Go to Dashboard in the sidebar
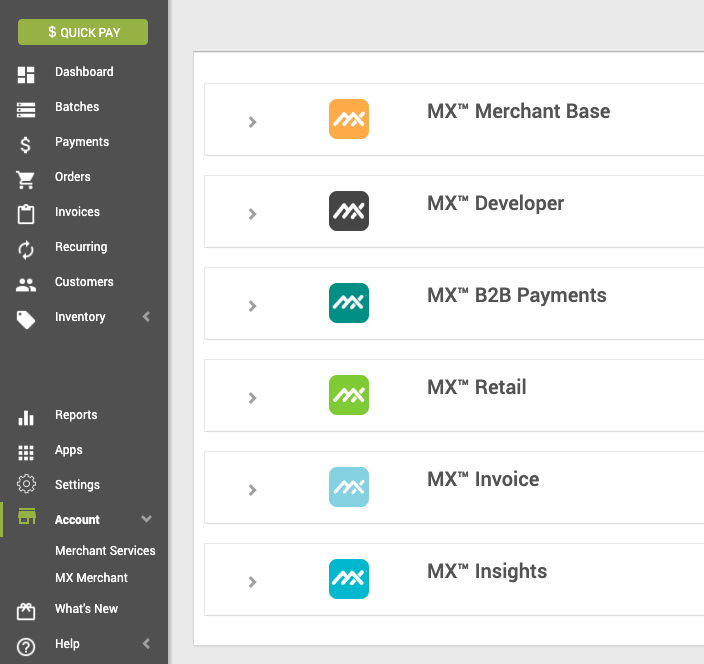The height and width of the screenshot is (664, 704). 84,72
